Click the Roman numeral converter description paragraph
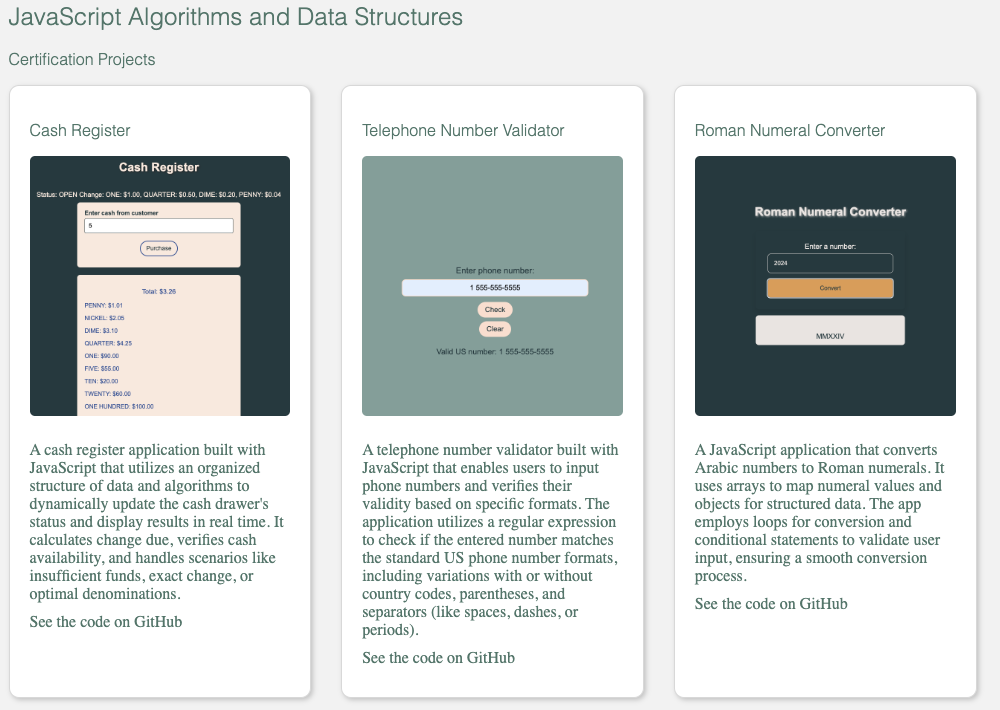The image size is (1000, 710). point(820,513)
